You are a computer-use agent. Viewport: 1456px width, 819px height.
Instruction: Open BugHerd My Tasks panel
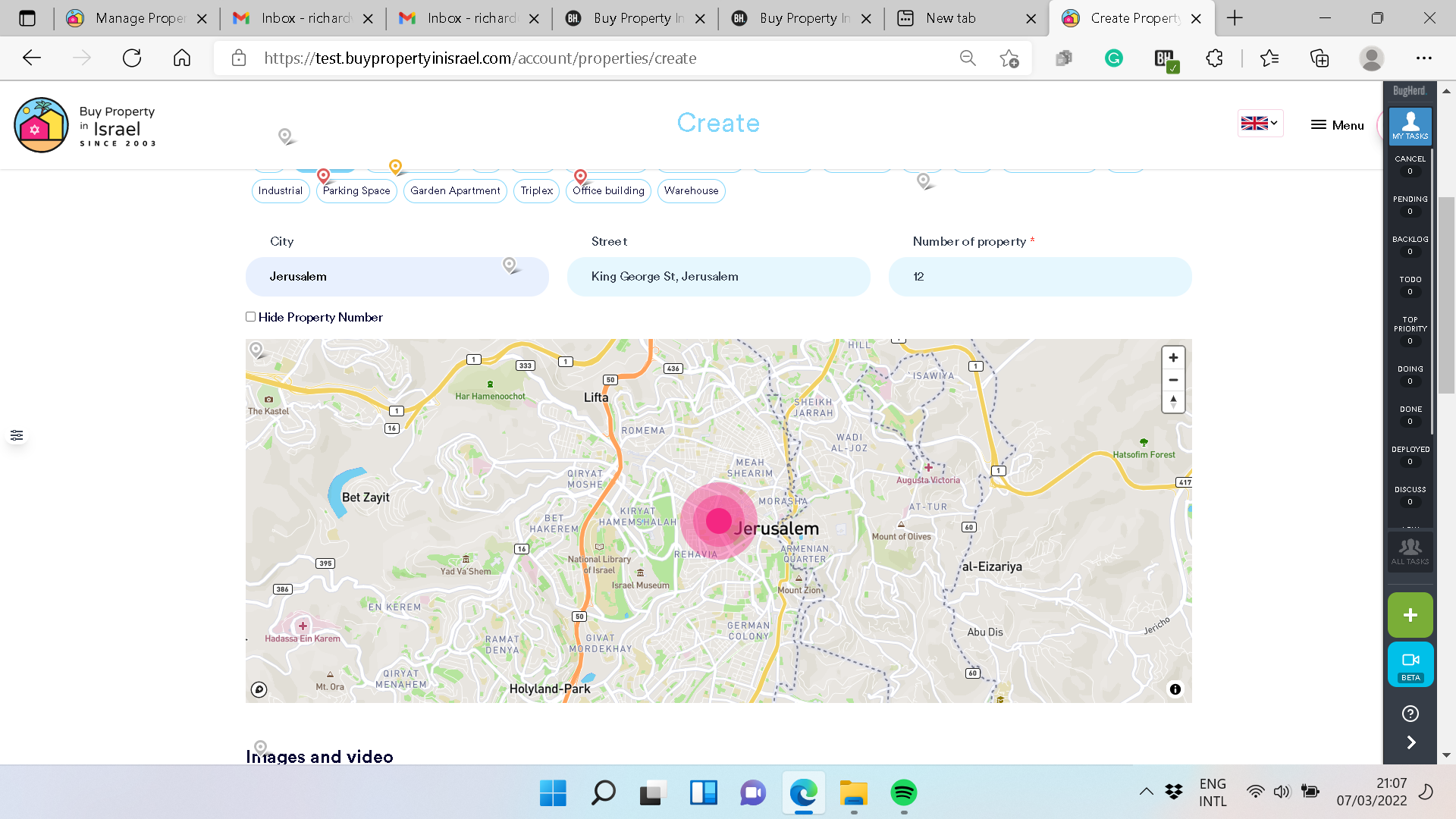click(x=1410, y=126)
